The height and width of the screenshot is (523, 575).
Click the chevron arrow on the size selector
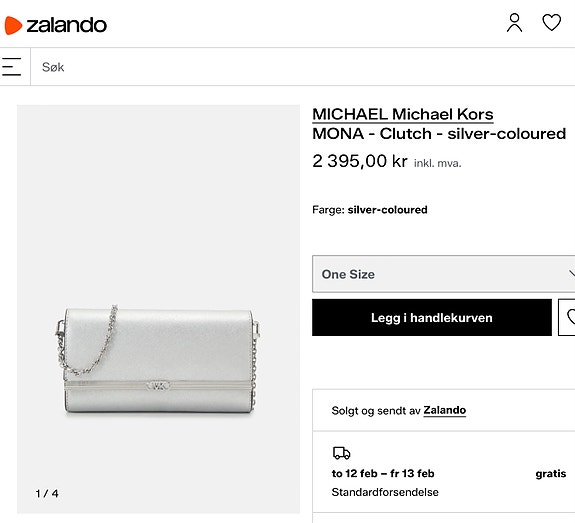[x=572, y=274]
